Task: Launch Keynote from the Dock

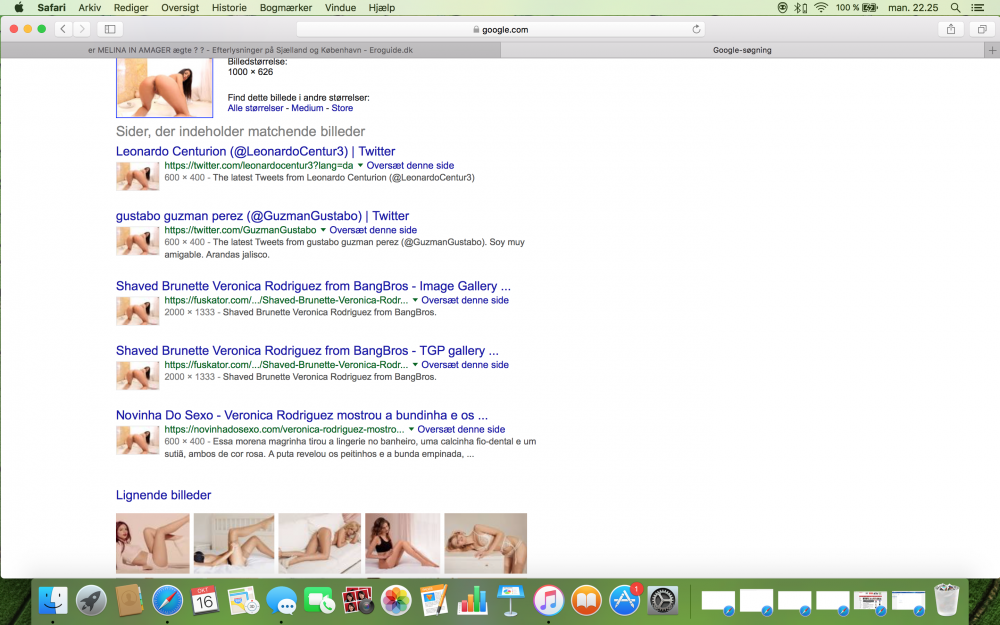Action: (x=510, y=601)
